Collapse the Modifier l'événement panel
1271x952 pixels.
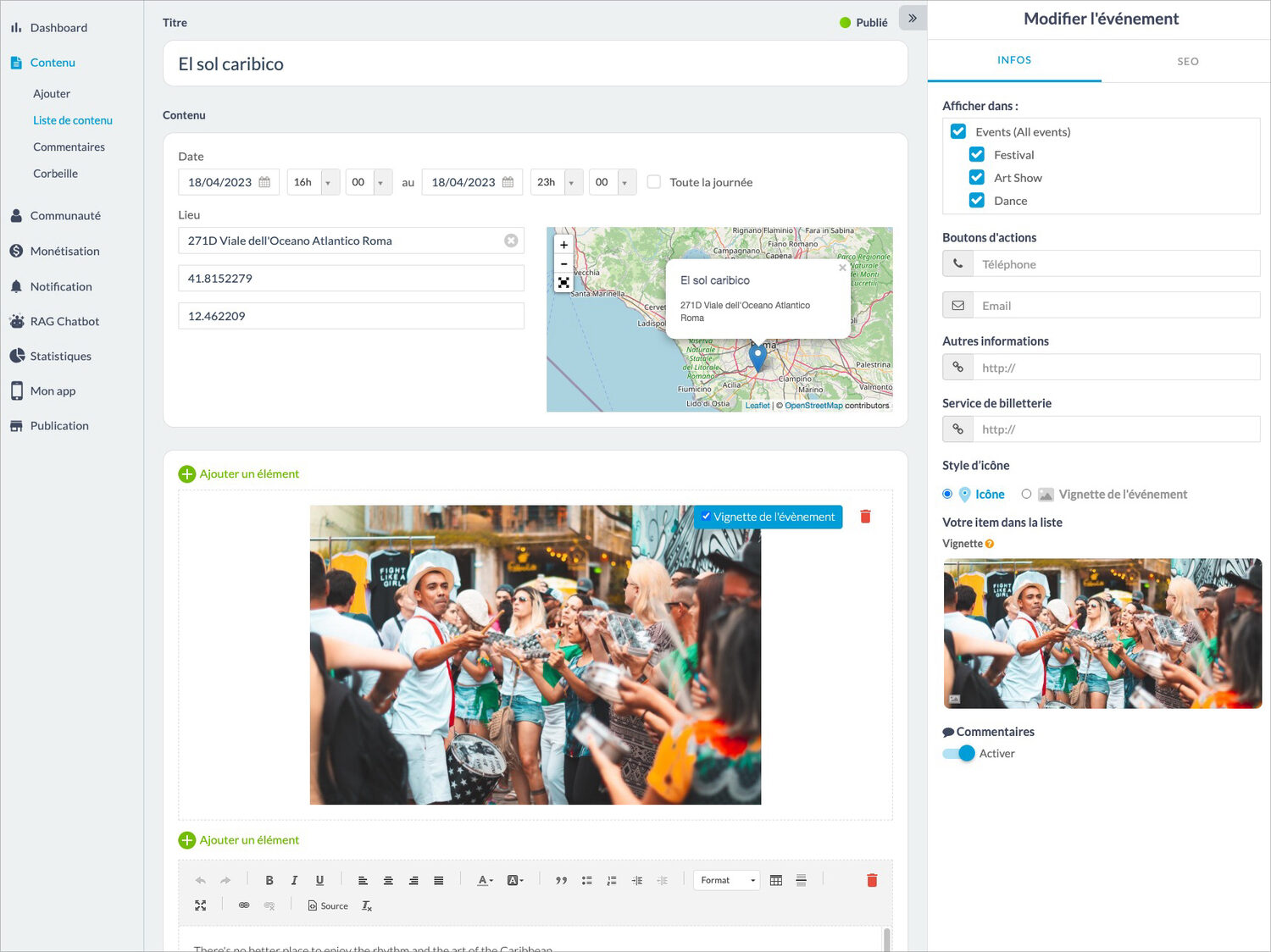pos(913,18)
